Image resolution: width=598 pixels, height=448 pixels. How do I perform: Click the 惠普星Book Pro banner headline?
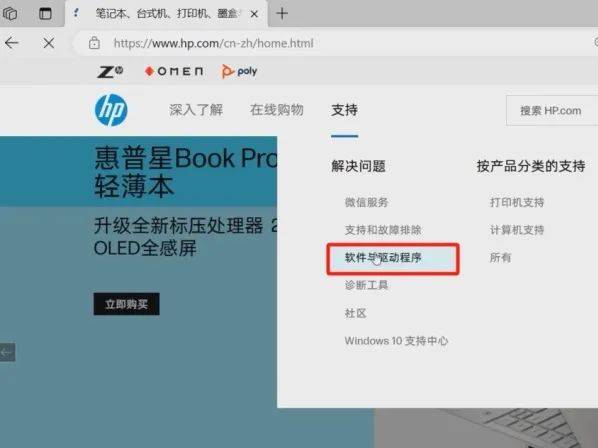(186, 172)
